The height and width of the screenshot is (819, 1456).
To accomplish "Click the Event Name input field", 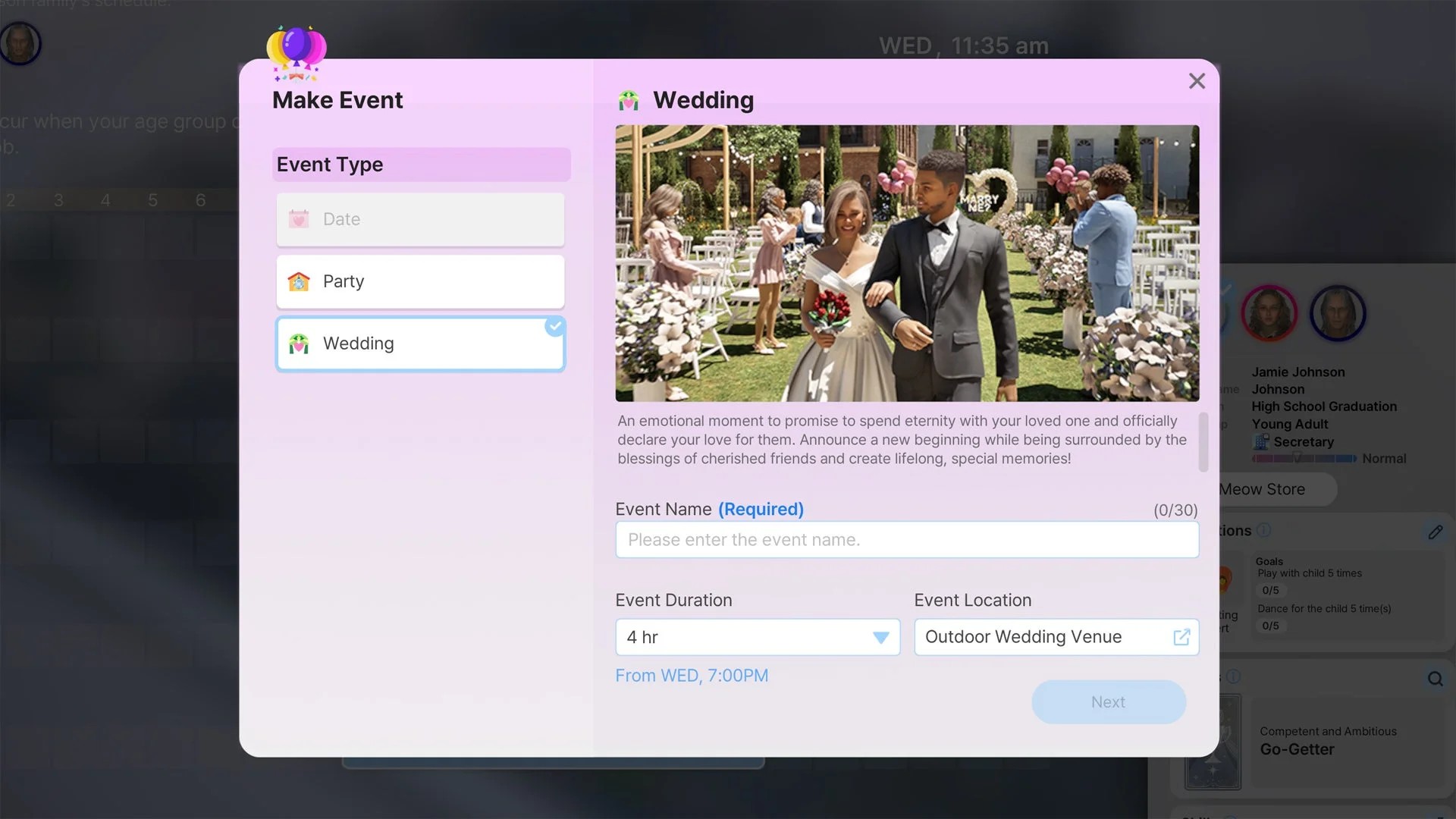I will 907,540.
